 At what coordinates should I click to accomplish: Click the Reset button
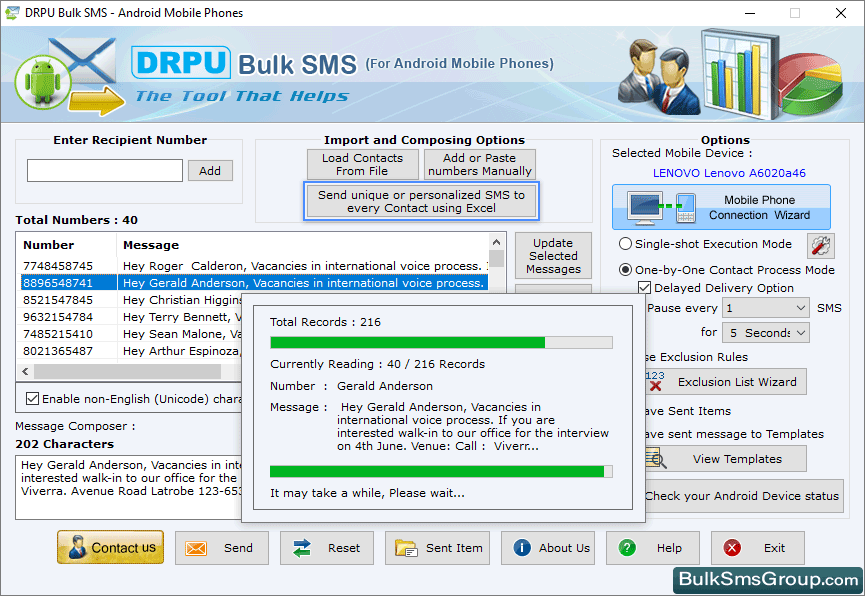coord(327,548)
